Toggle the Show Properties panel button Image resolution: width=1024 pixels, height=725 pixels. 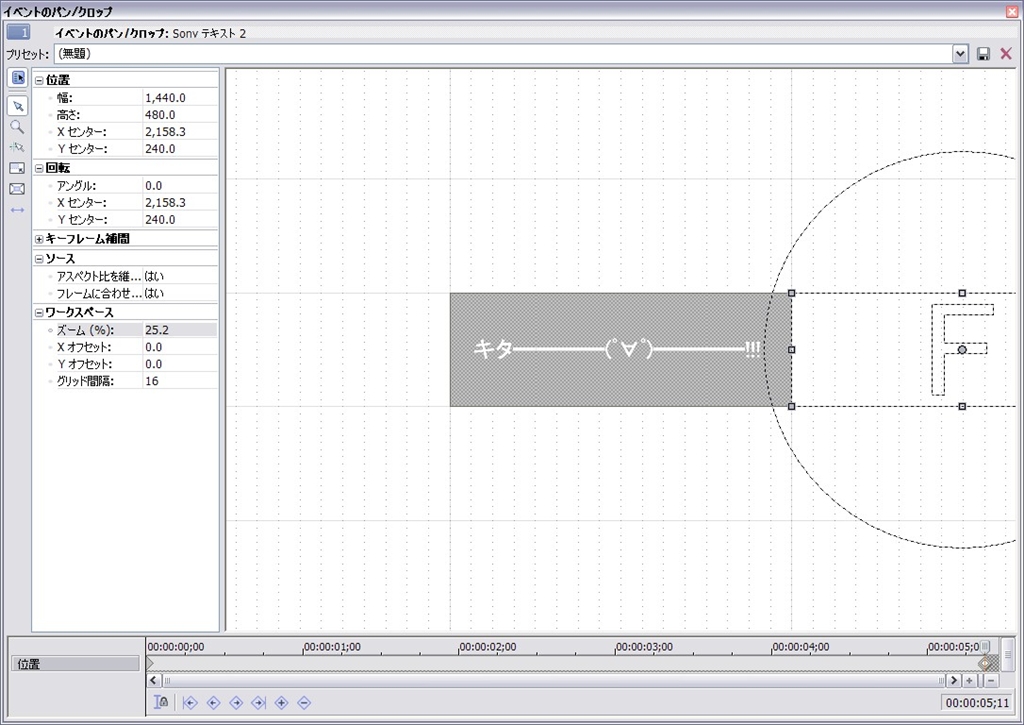point(17,78)
